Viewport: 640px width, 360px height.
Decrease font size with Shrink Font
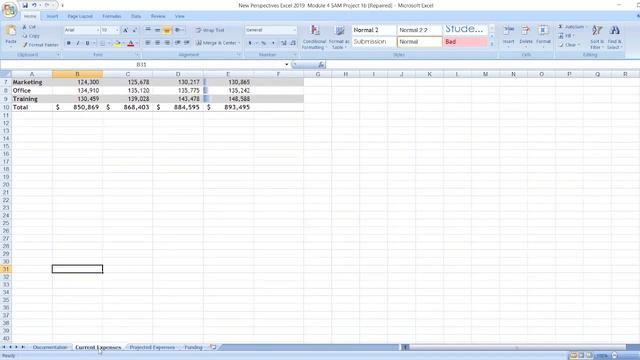coord(135,30)
